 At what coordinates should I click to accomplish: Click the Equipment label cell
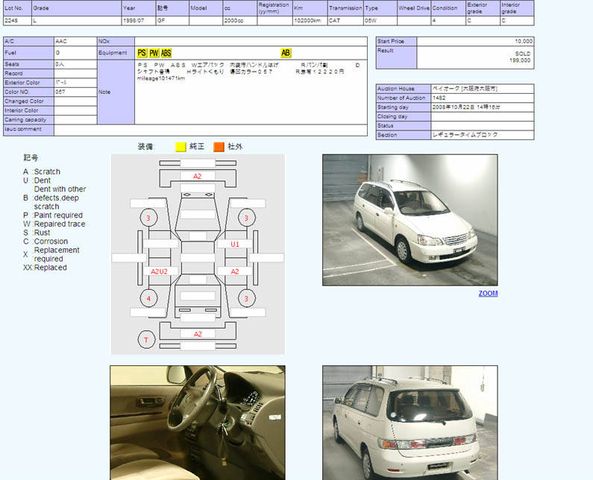click(116, 53)
